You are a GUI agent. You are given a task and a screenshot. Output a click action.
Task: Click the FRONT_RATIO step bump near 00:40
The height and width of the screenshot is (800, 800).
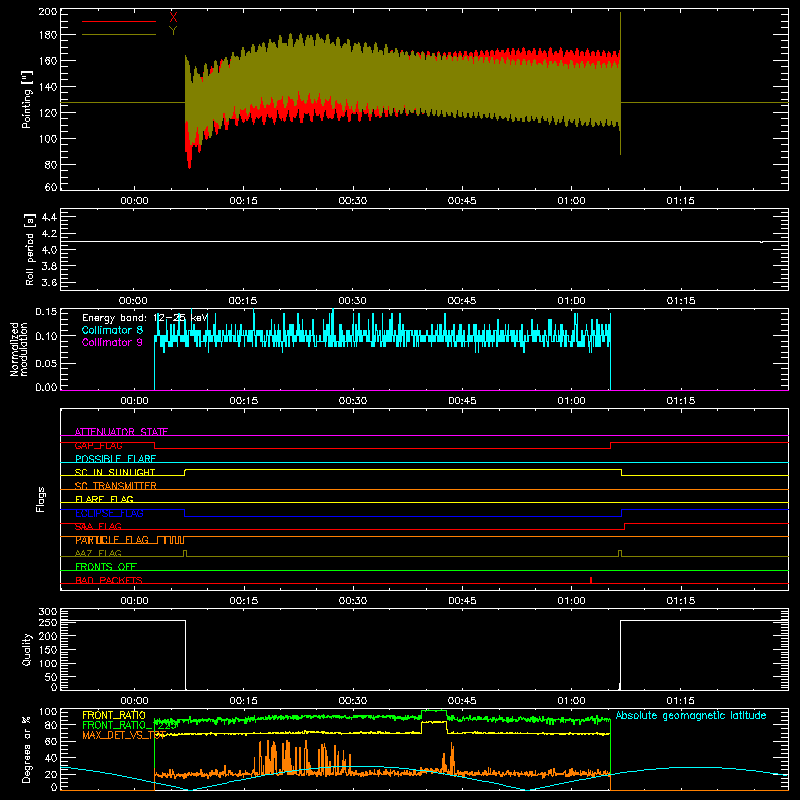(434, 722)
